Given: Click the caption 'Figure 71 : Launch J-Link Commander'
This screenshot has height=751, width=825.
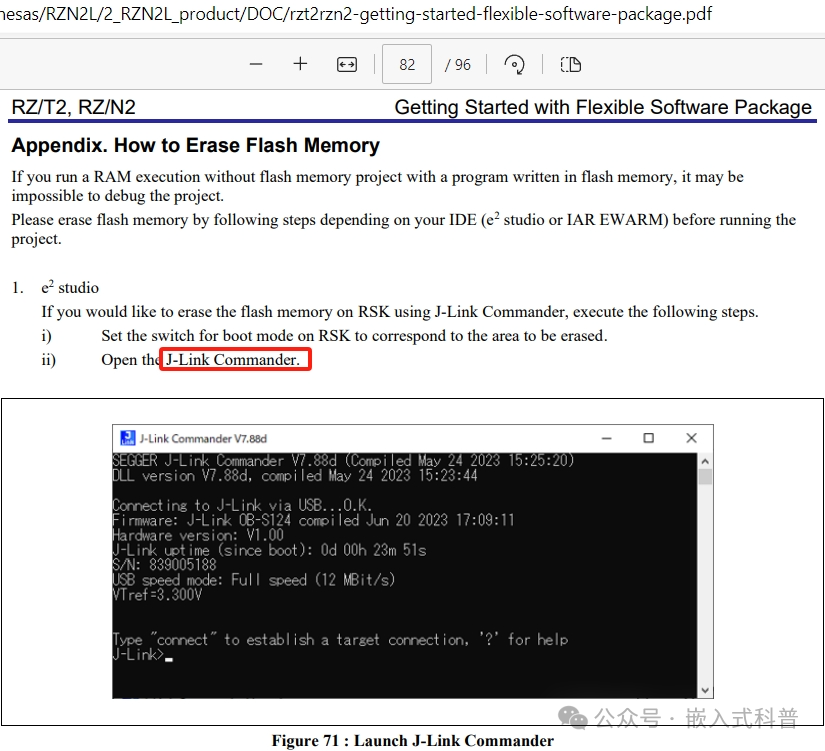Looking at the screenshot, I should 412,740.
